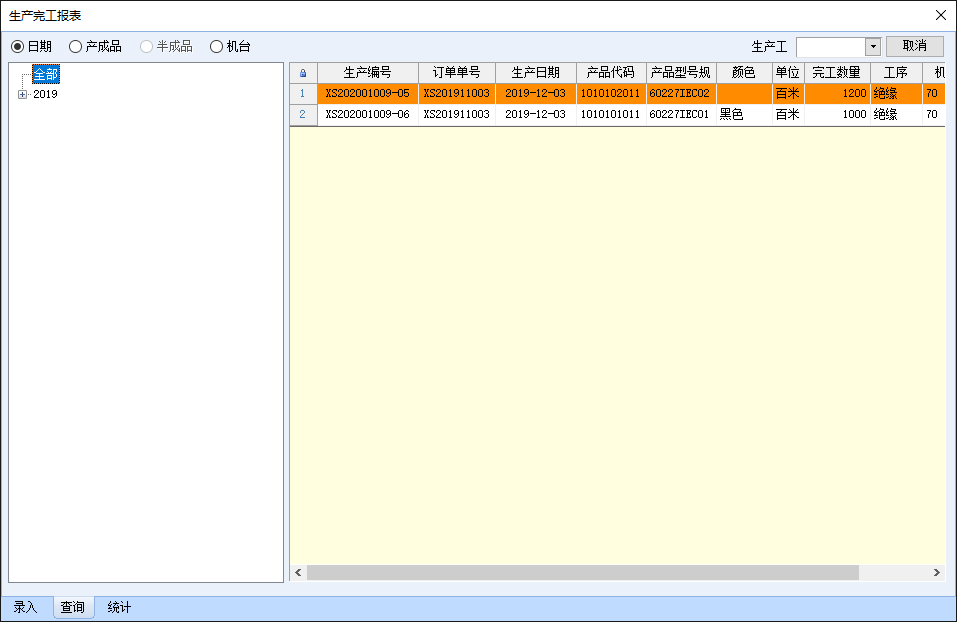Open the 生产工 dropdown arrow
This screenshot has height=622, width=957.
(872, 46)
